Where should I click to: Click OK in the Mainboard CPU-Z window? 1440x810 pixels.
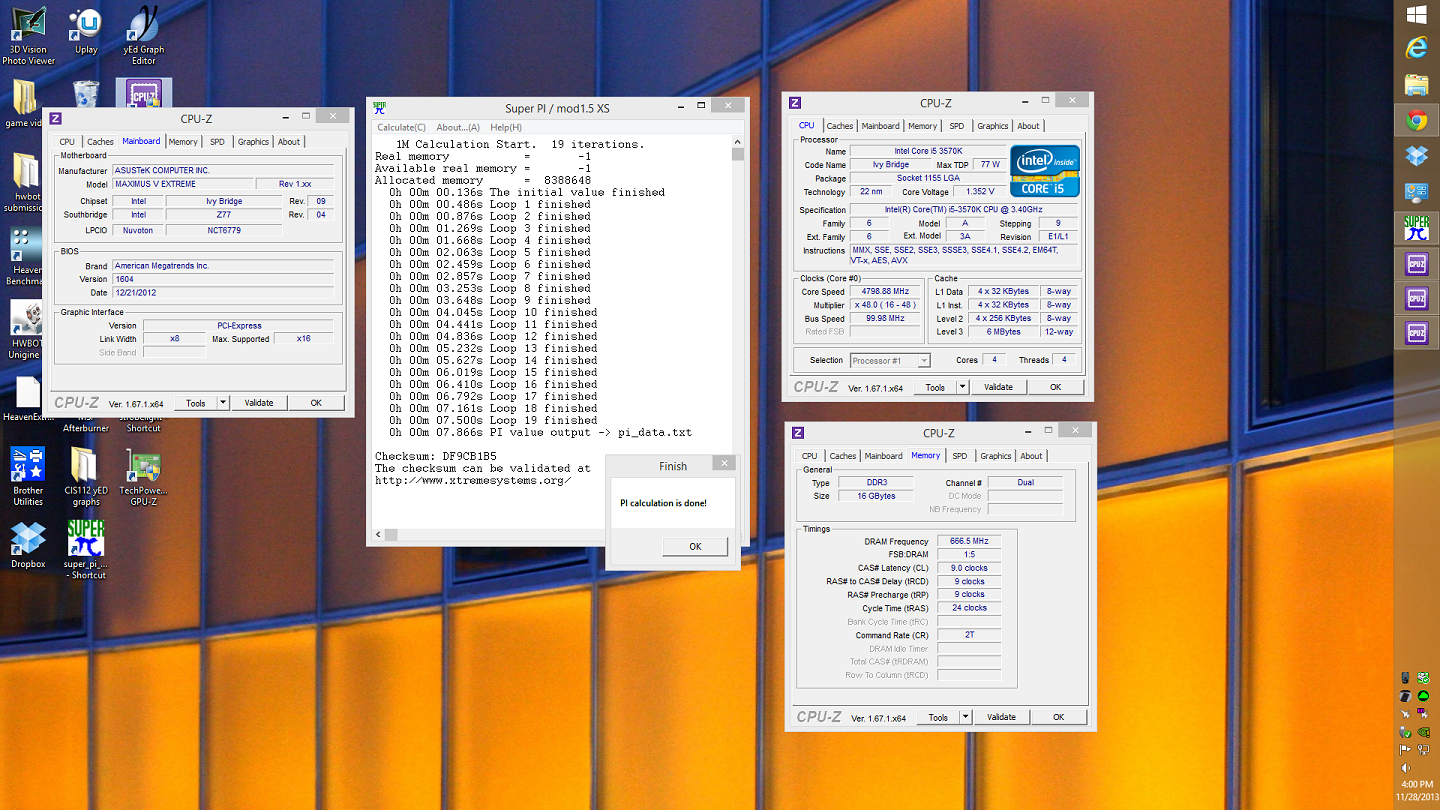coord(316,403)
